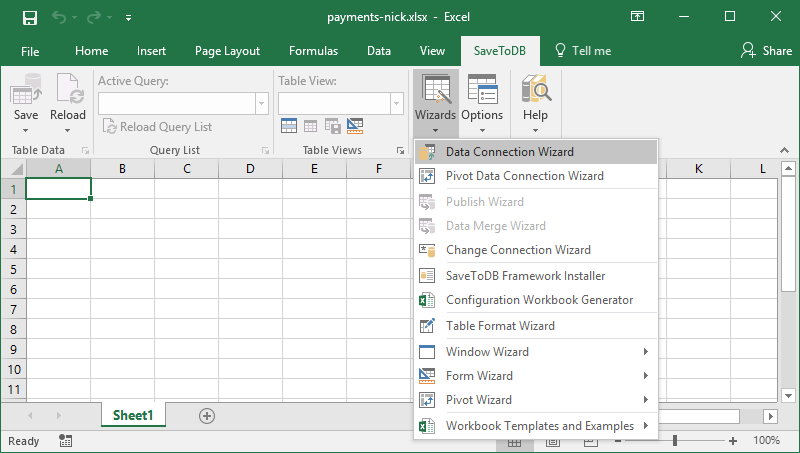This screenshot has height=453, width=800.
Task: Click the 100% zoom level
Action: (766, 440)
